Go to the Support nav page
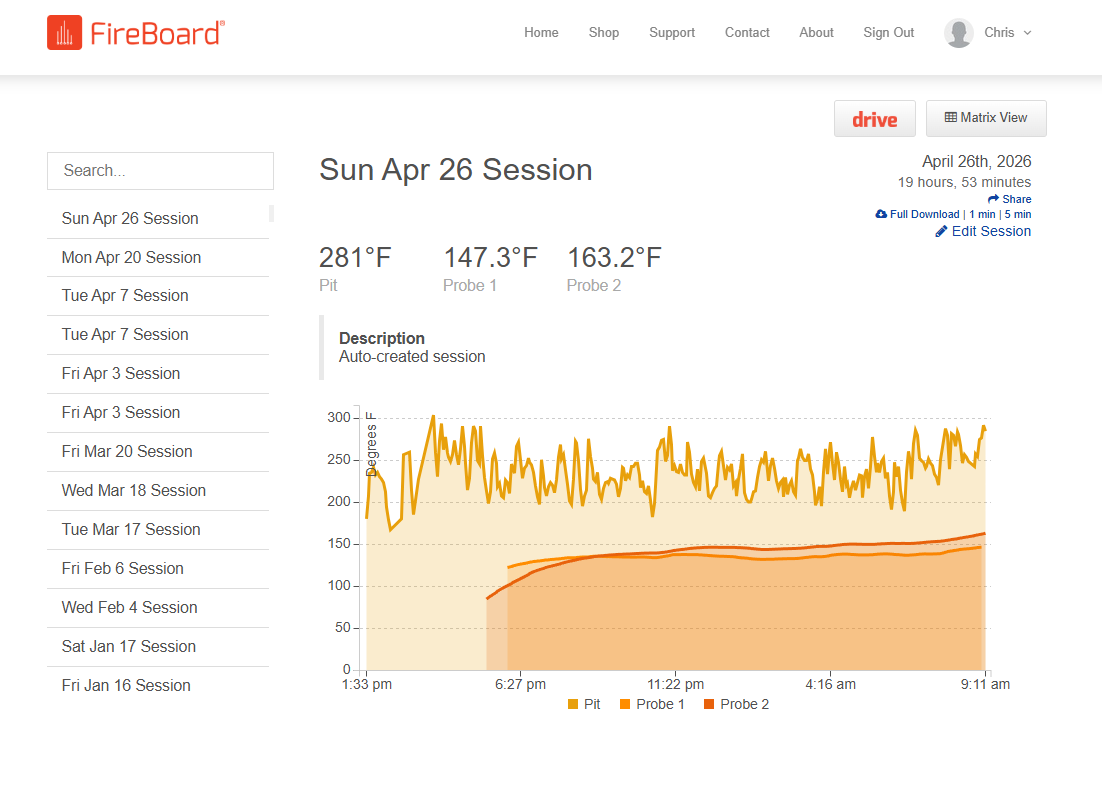This screenshot has height=788, width=1102. 672,33
